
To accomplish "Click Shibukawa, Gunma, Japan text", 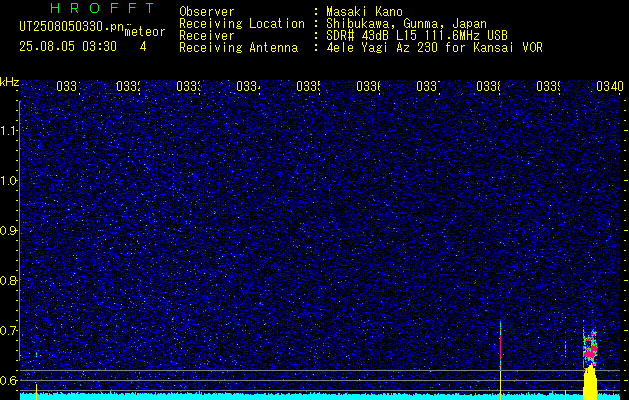I will (x=406, y=24).
